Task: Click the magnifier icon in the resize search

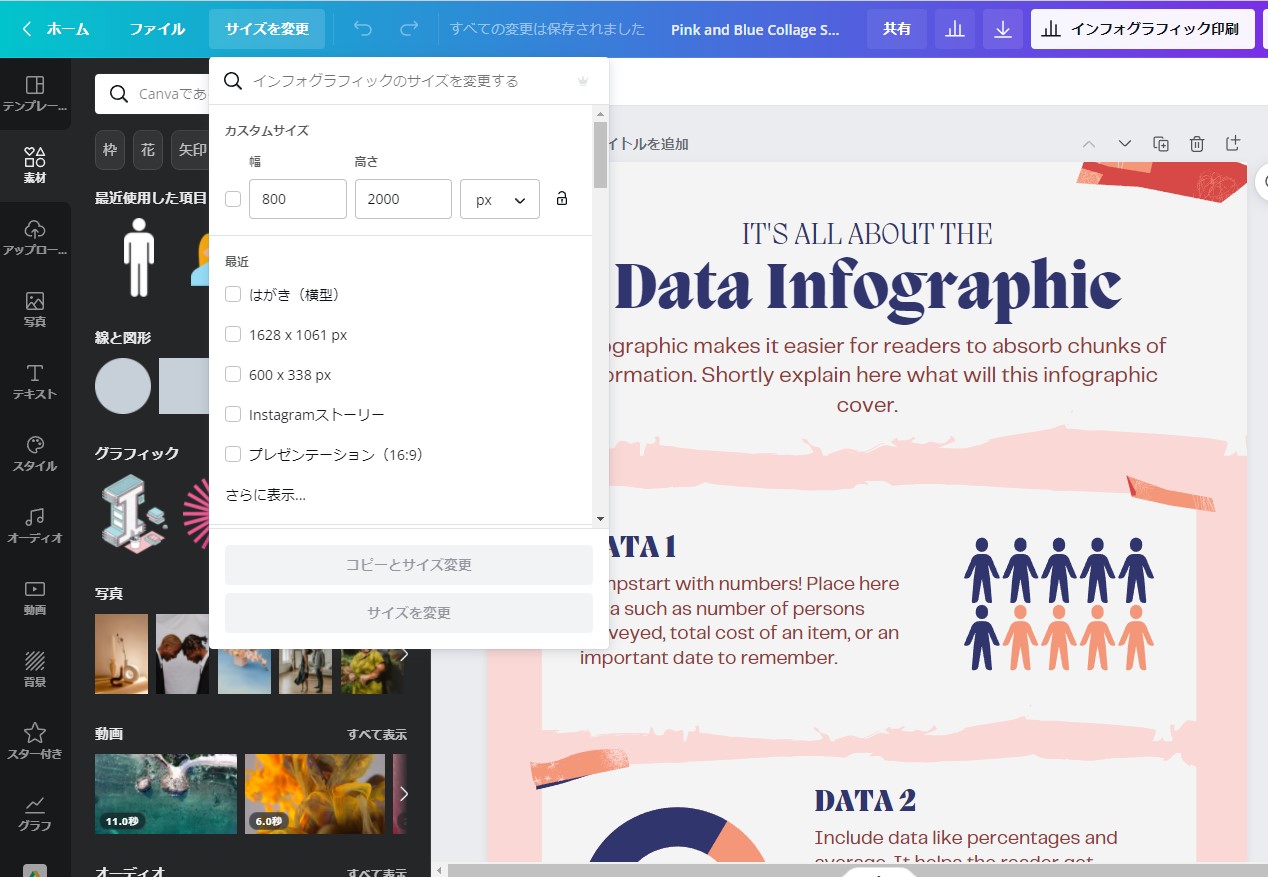Action: point(233,81)
